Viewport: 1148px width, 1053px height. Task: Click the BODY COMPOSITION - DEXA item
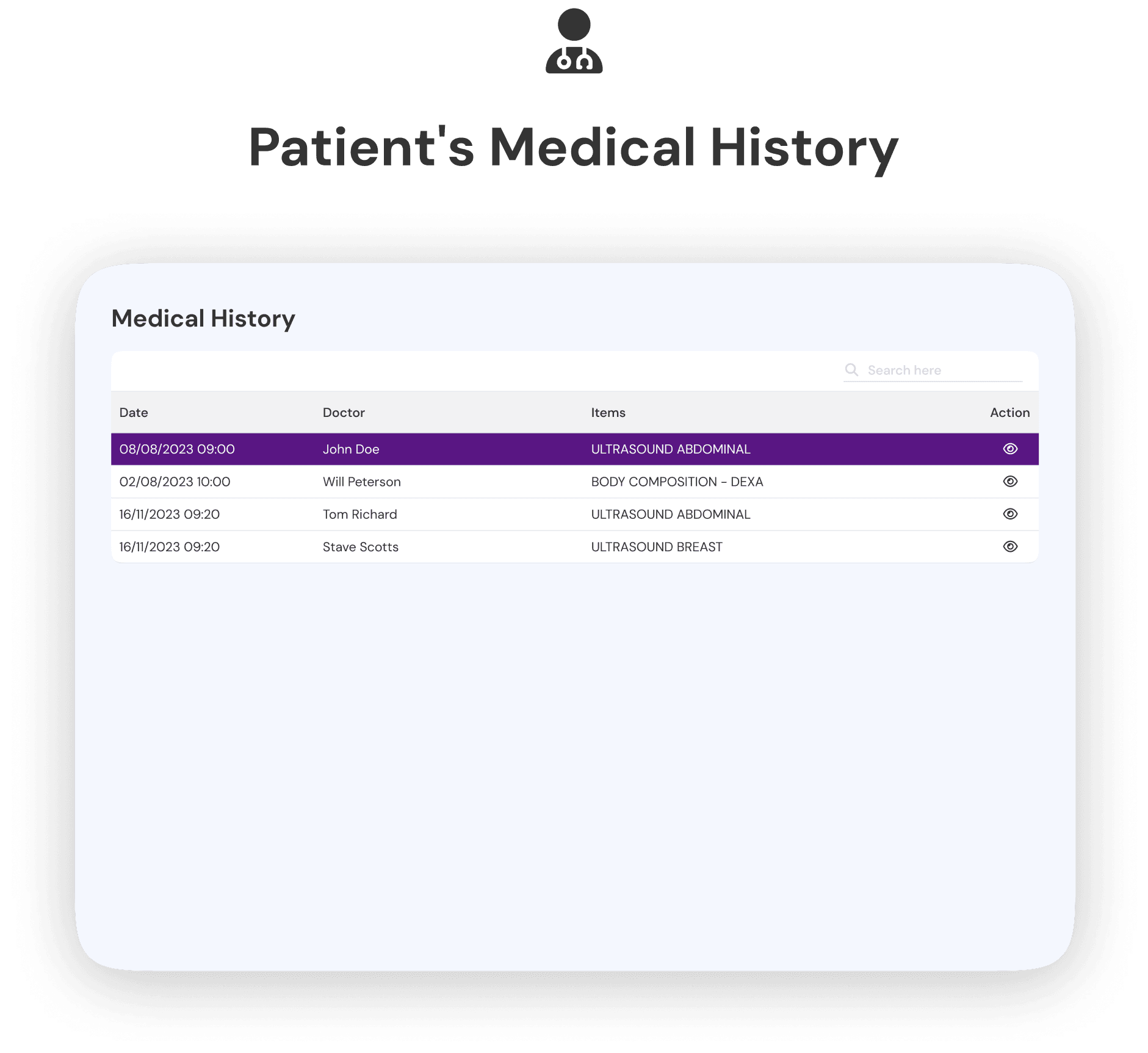point(677,482)
